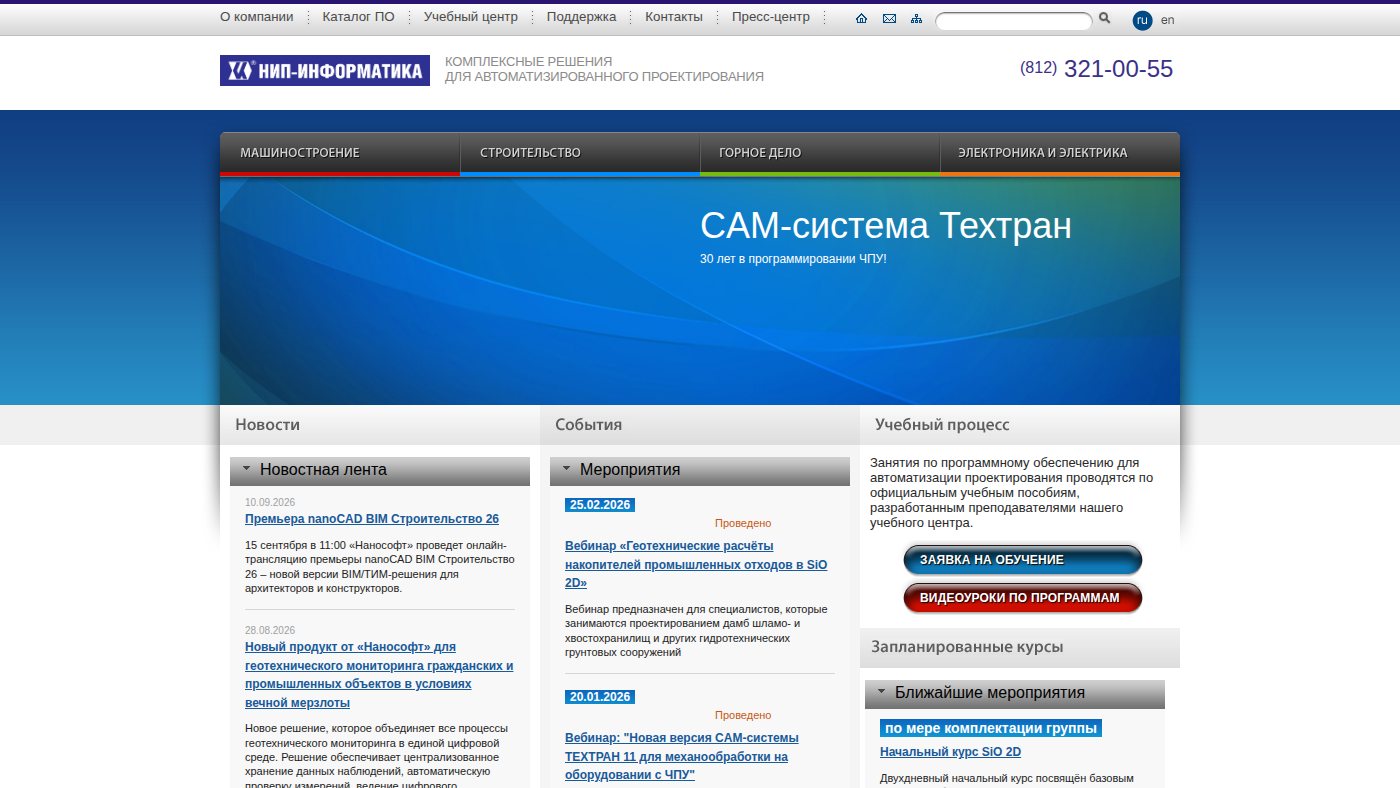The height and width of the screenshot is (788, 1400).
Task: Go to Учебный центр menu
Action: (471, 17)
